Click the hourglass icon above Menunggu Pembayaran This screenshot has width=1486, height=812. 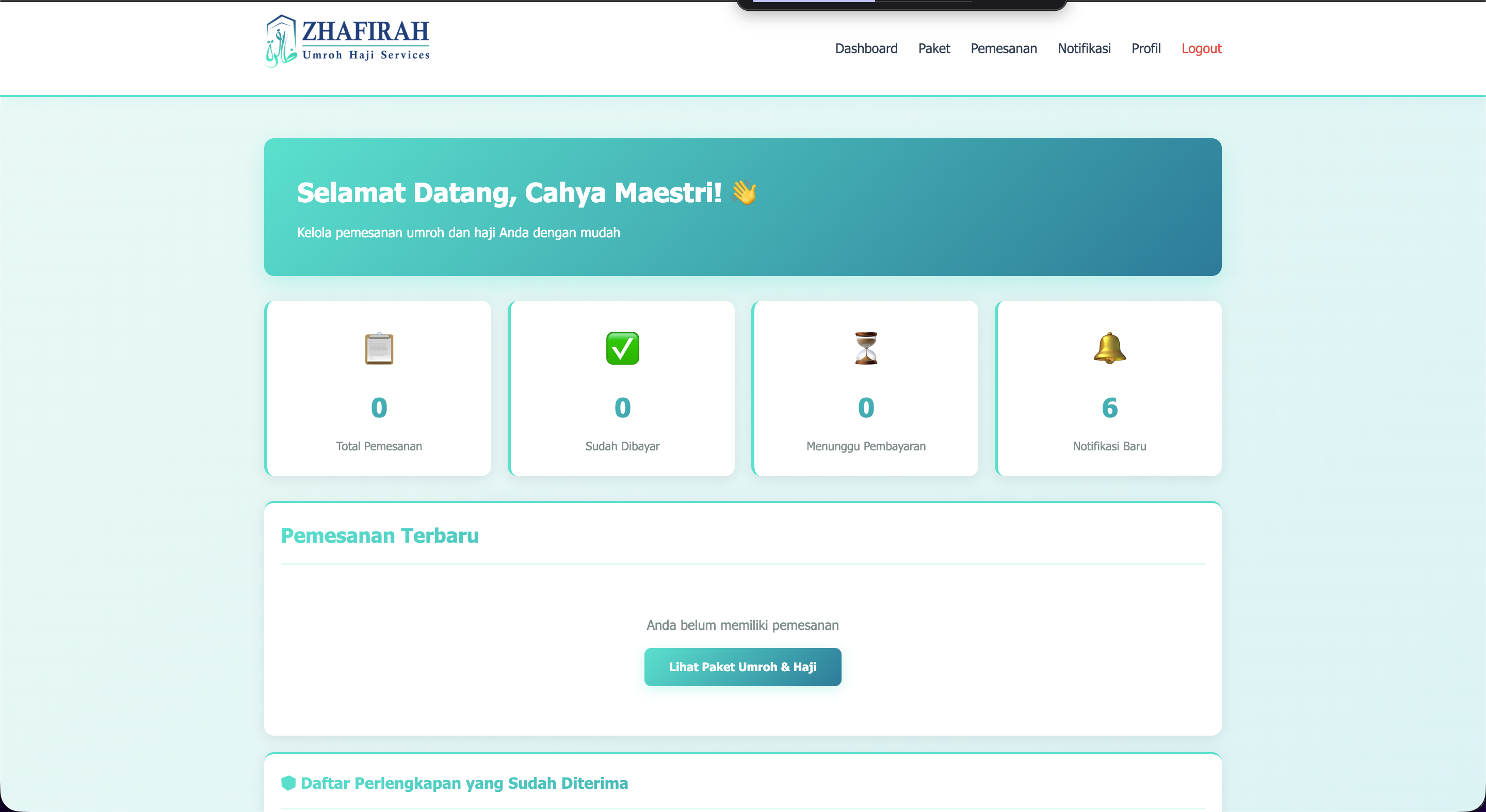click(x=866, y=348)
